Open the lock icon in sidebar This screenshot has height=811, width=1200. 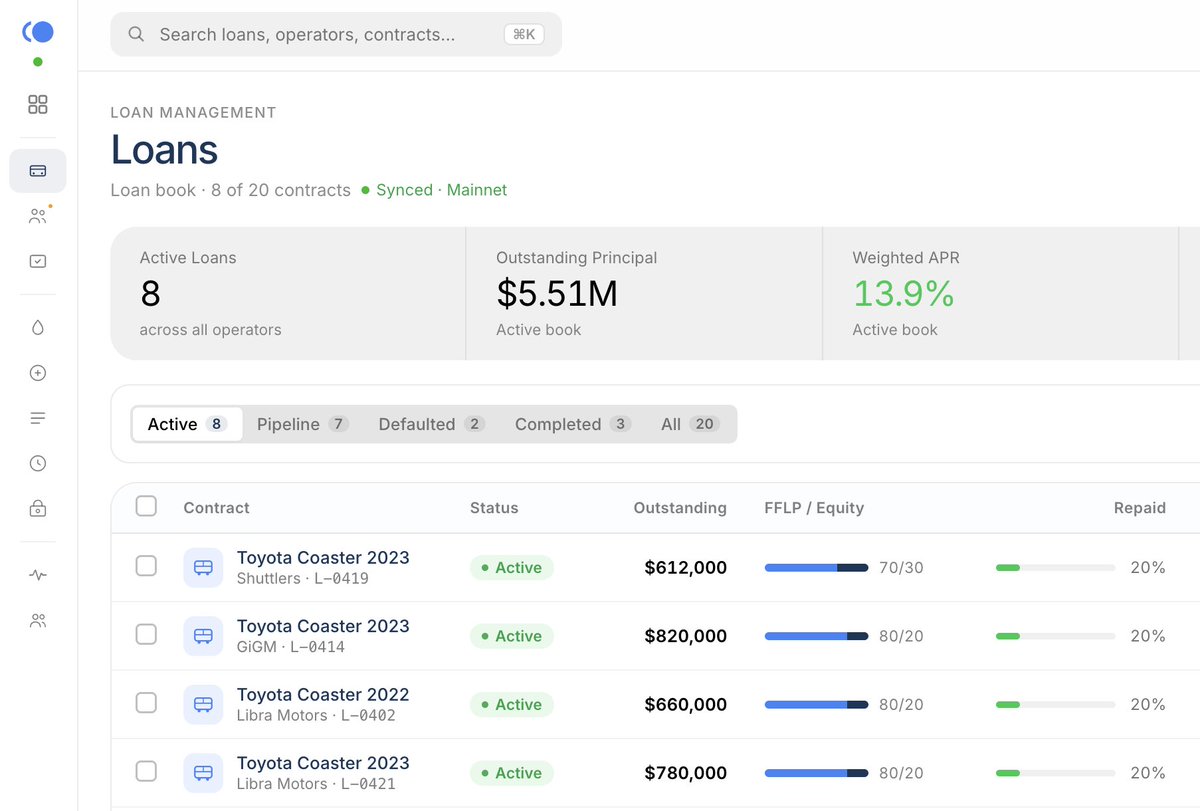(x=38, y=509)
